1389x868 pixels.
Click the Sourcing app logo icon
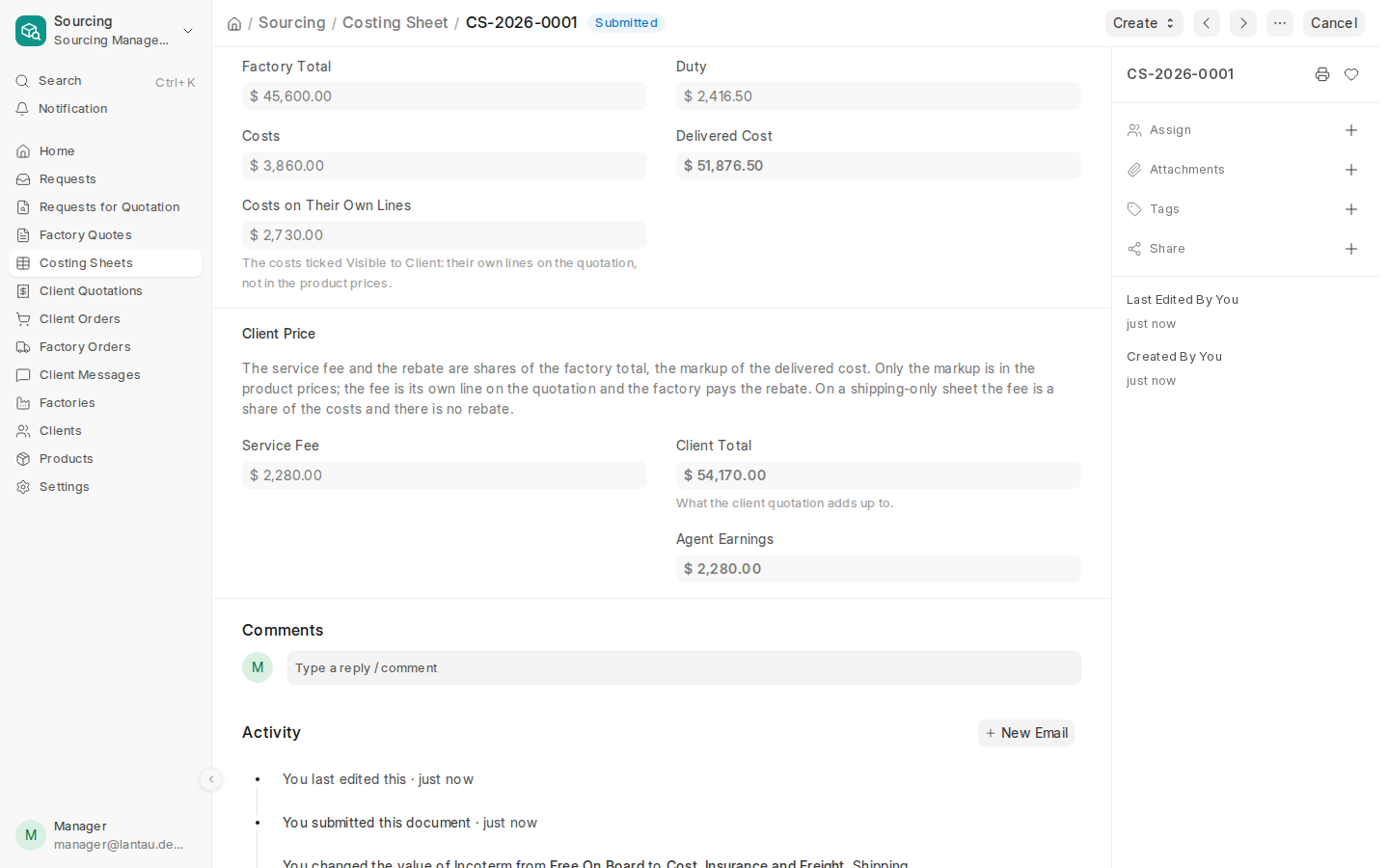coord(31,31)
